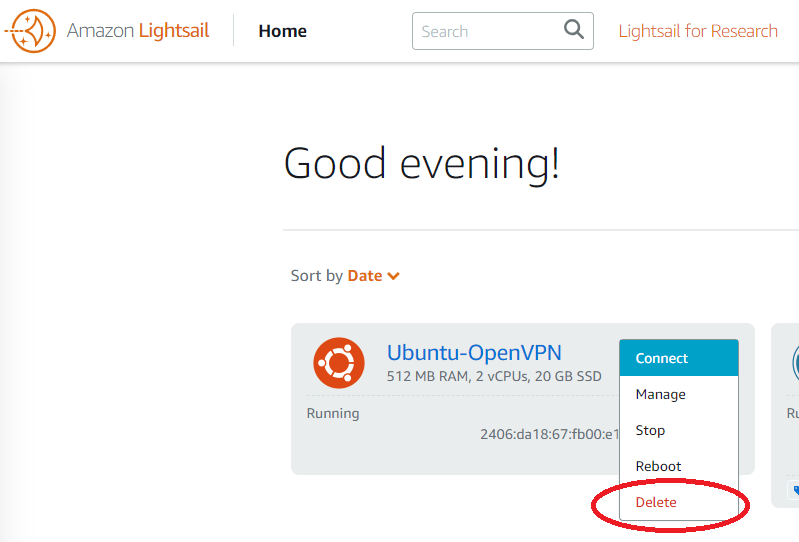
Task: Open the Sort by Date dropdown
Action: point(365,276)
